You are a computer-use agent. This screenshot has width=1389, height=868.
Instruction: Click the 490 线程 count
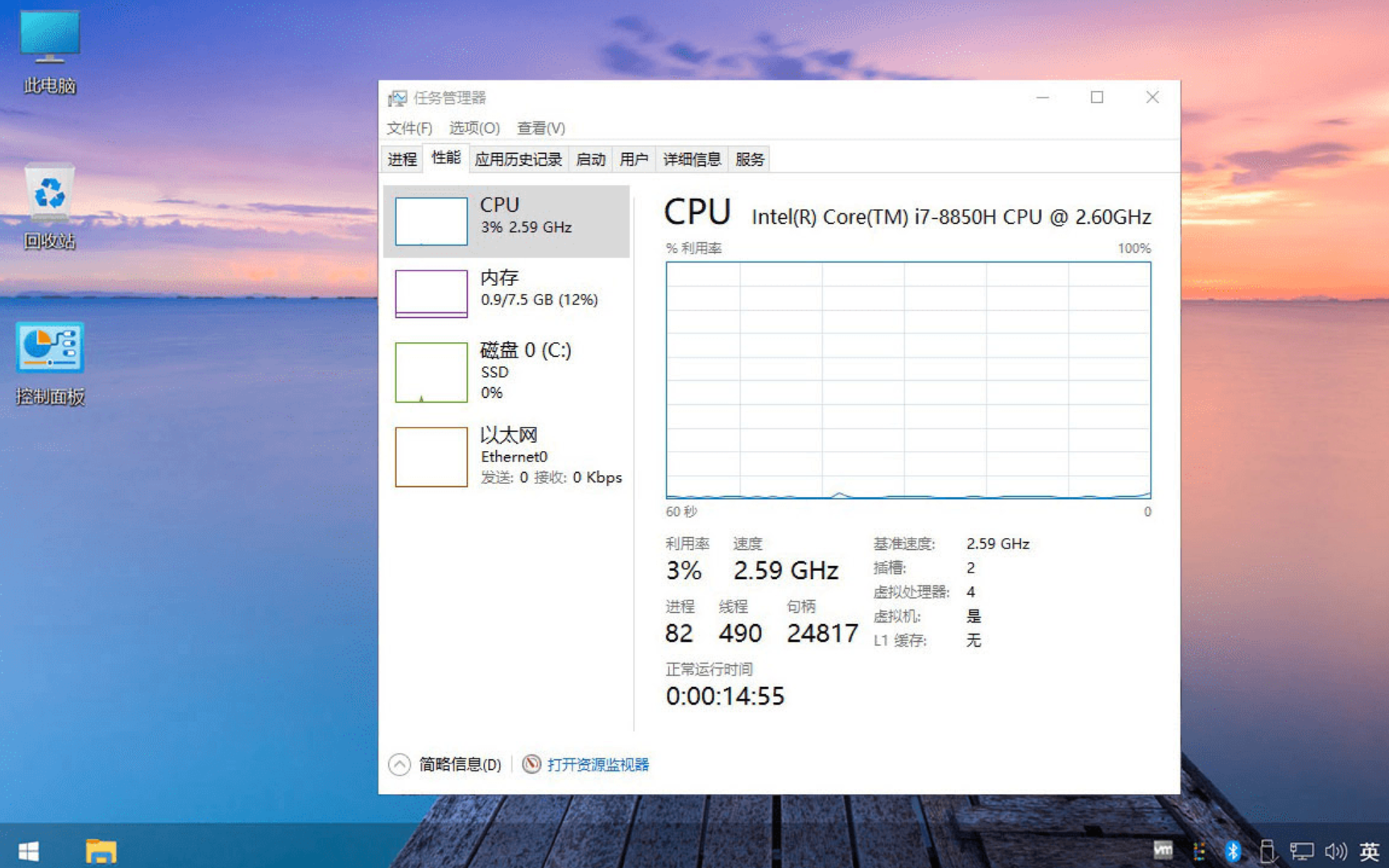[740, 634]
